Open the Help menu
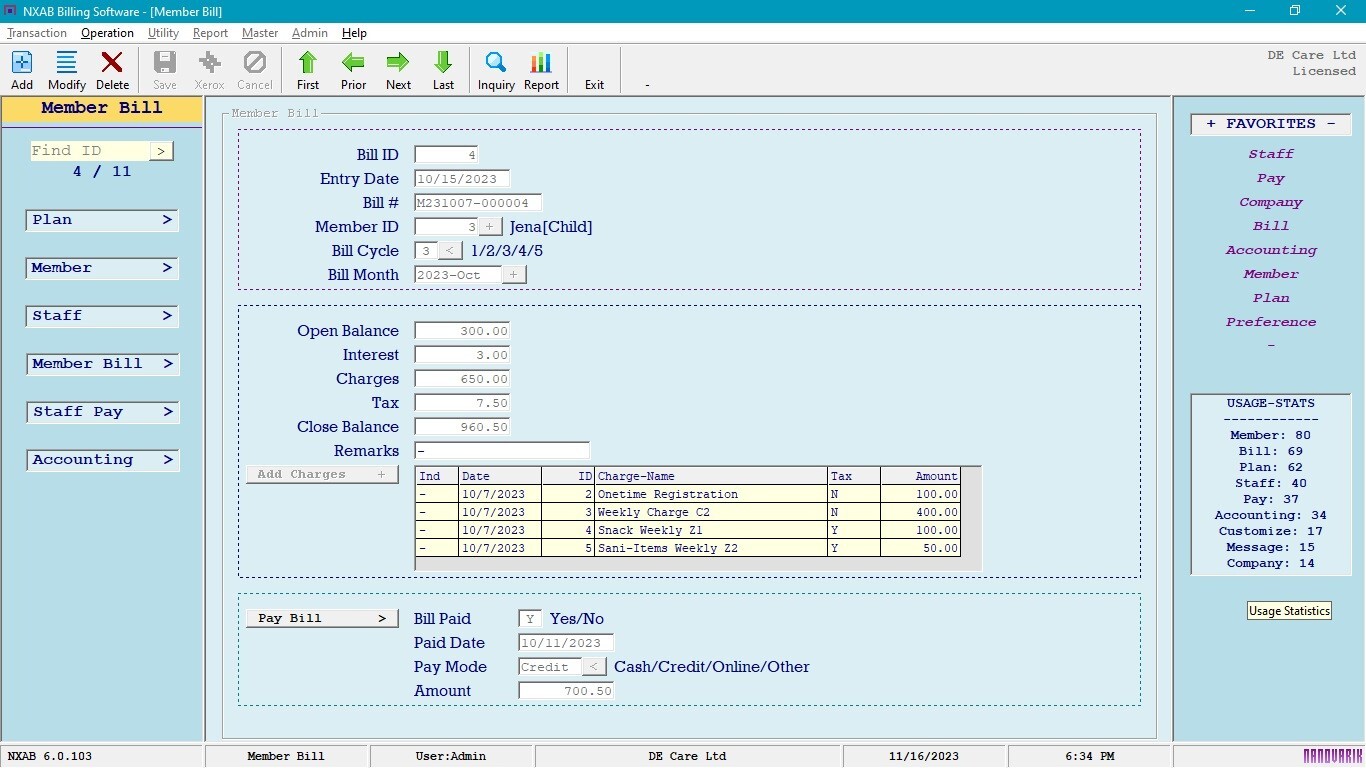This screenshot has height=768, width=1366. pyautogui.click(x=354, y=33)
